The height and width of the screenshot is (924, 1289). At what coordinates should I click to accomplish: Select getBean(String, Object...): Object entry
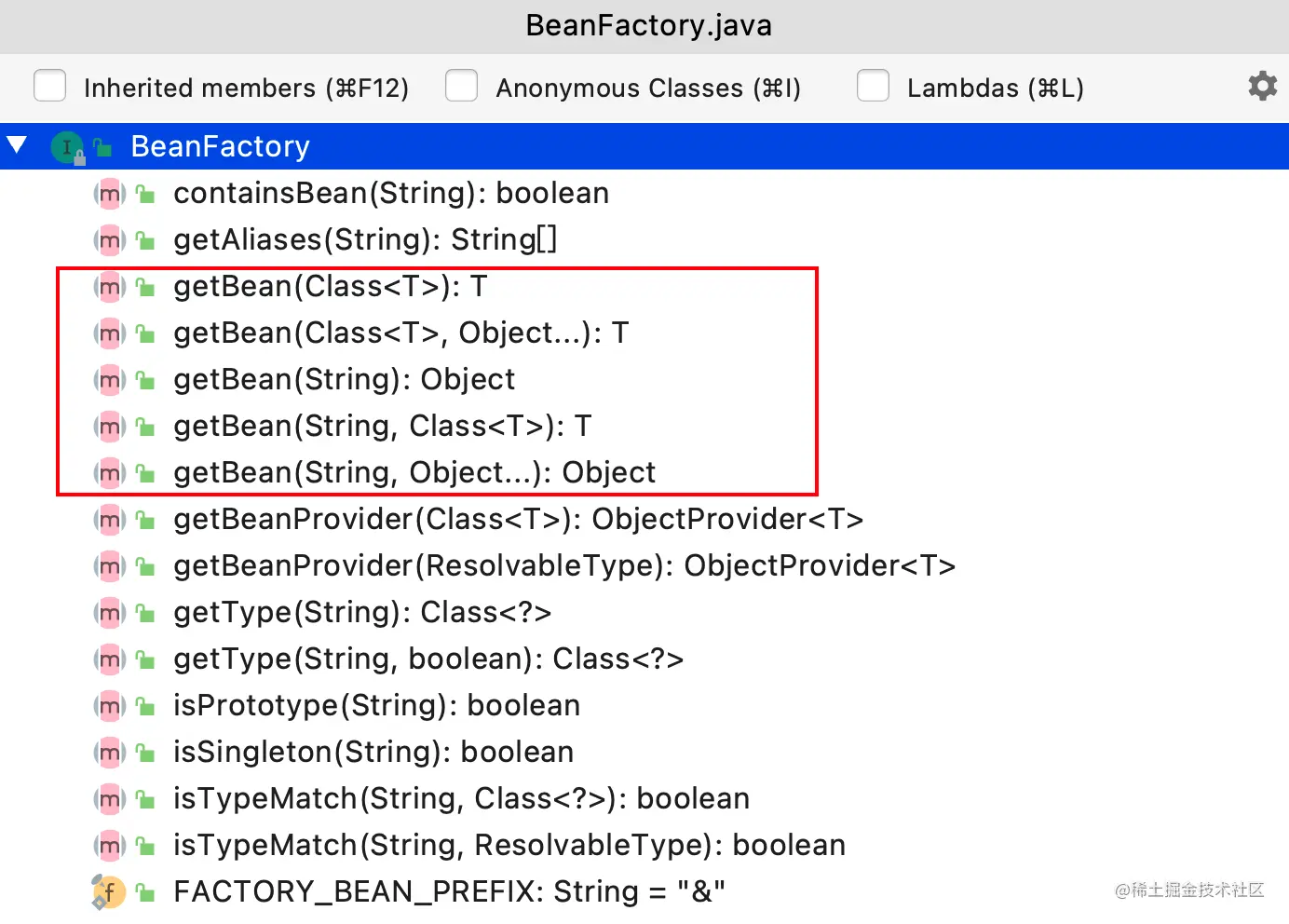(x=414, y=473)
